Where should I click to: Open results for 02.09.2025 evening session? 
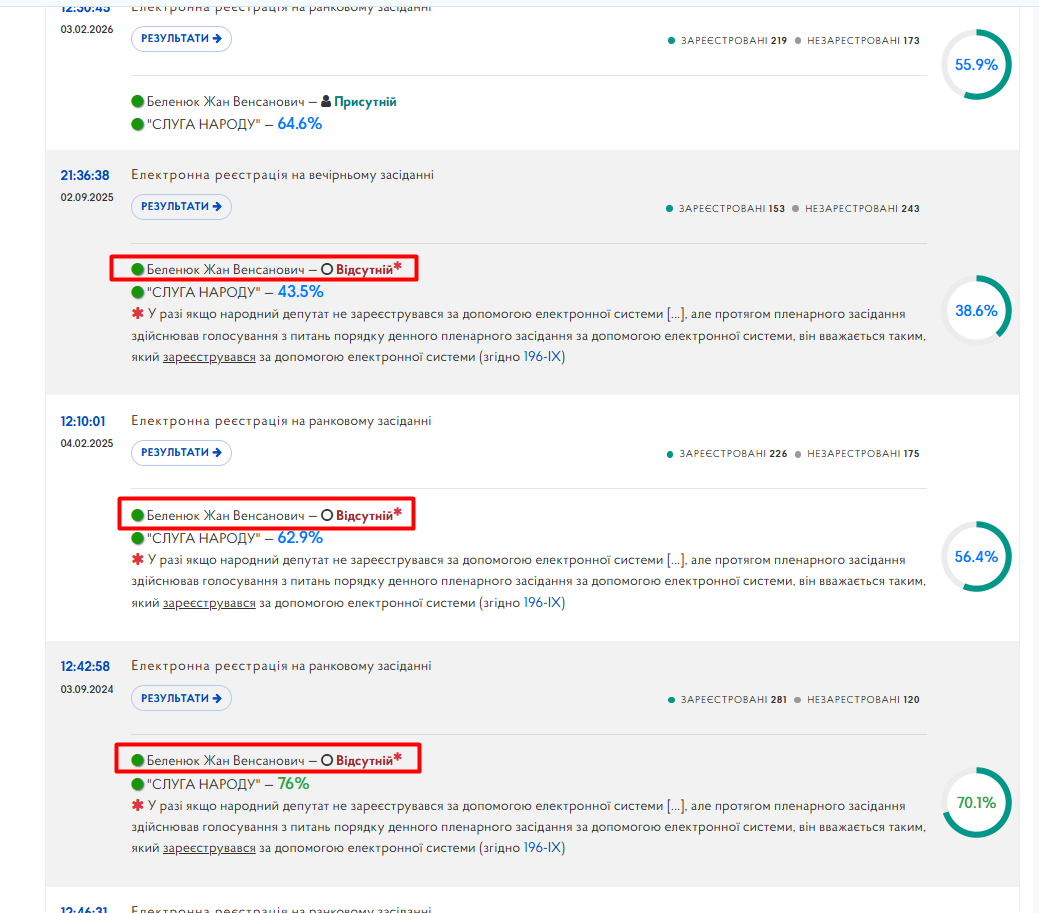coord(181,207)
